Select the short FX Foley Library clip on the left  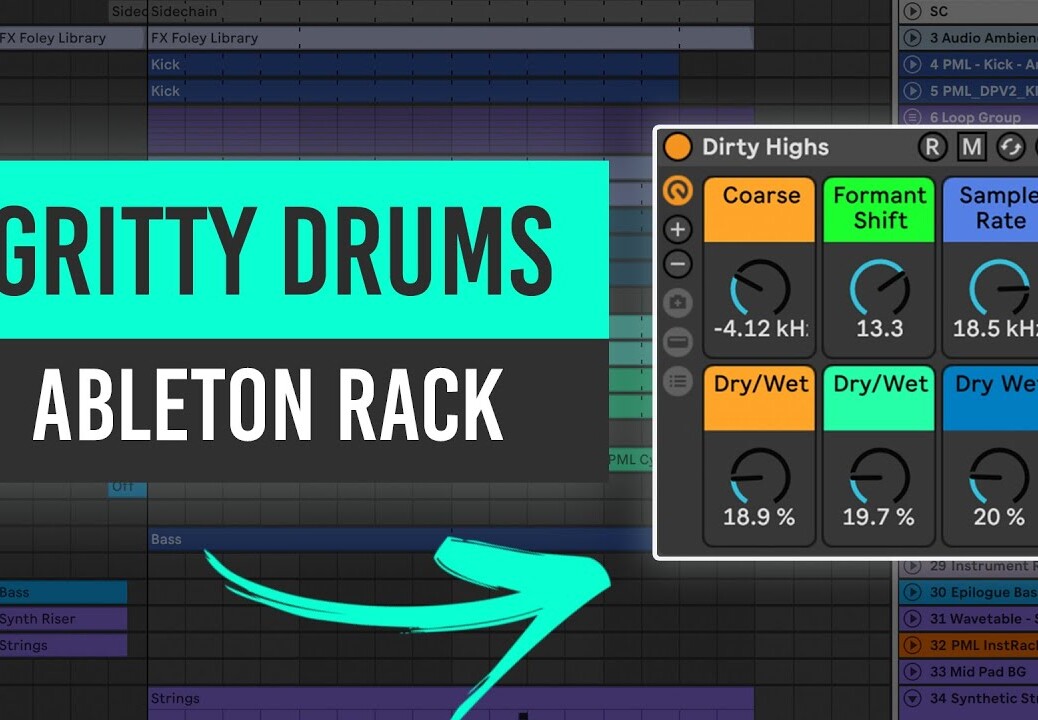[x=71, y=38]
